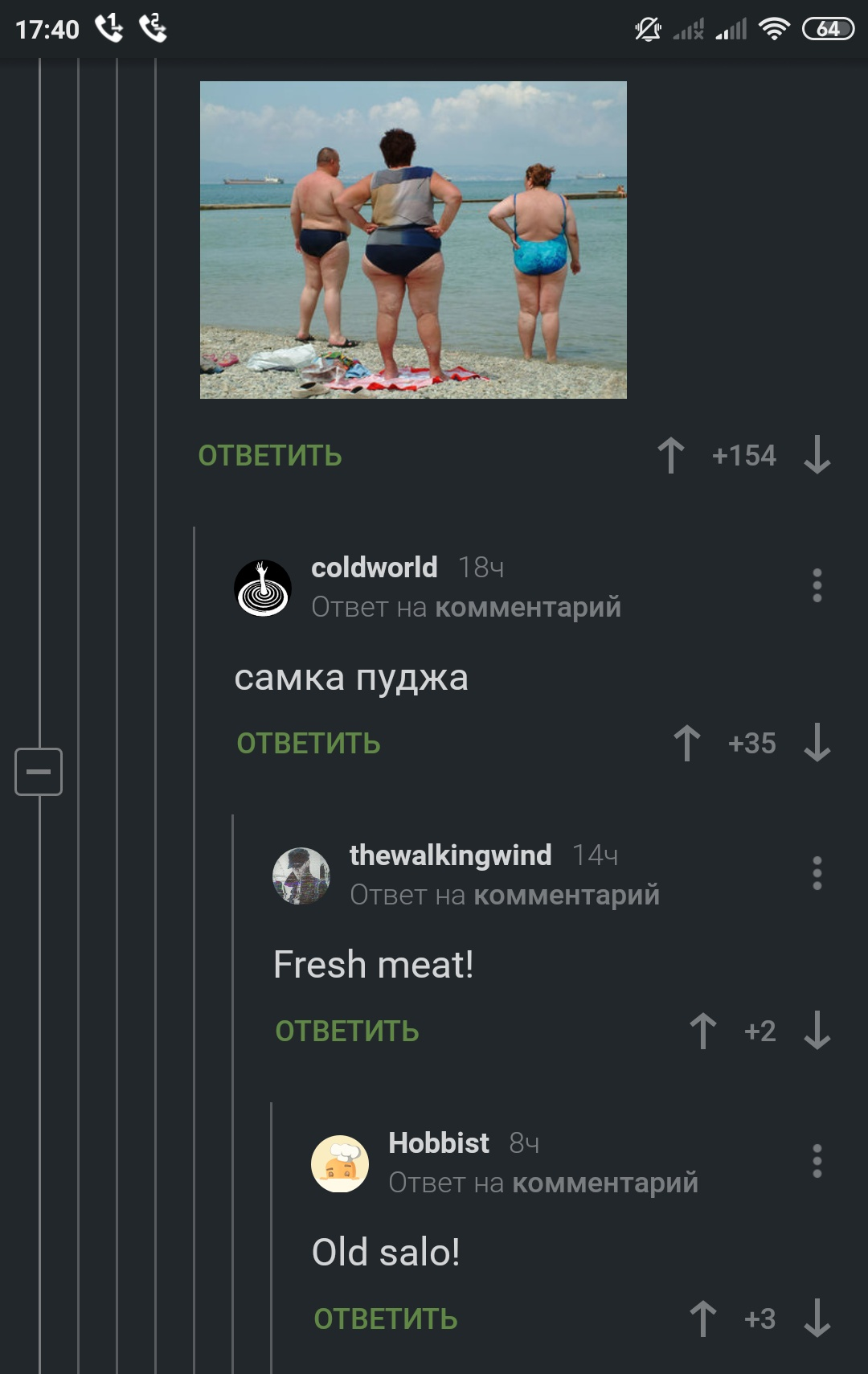Collapse the comment thread with minus box

39,772
